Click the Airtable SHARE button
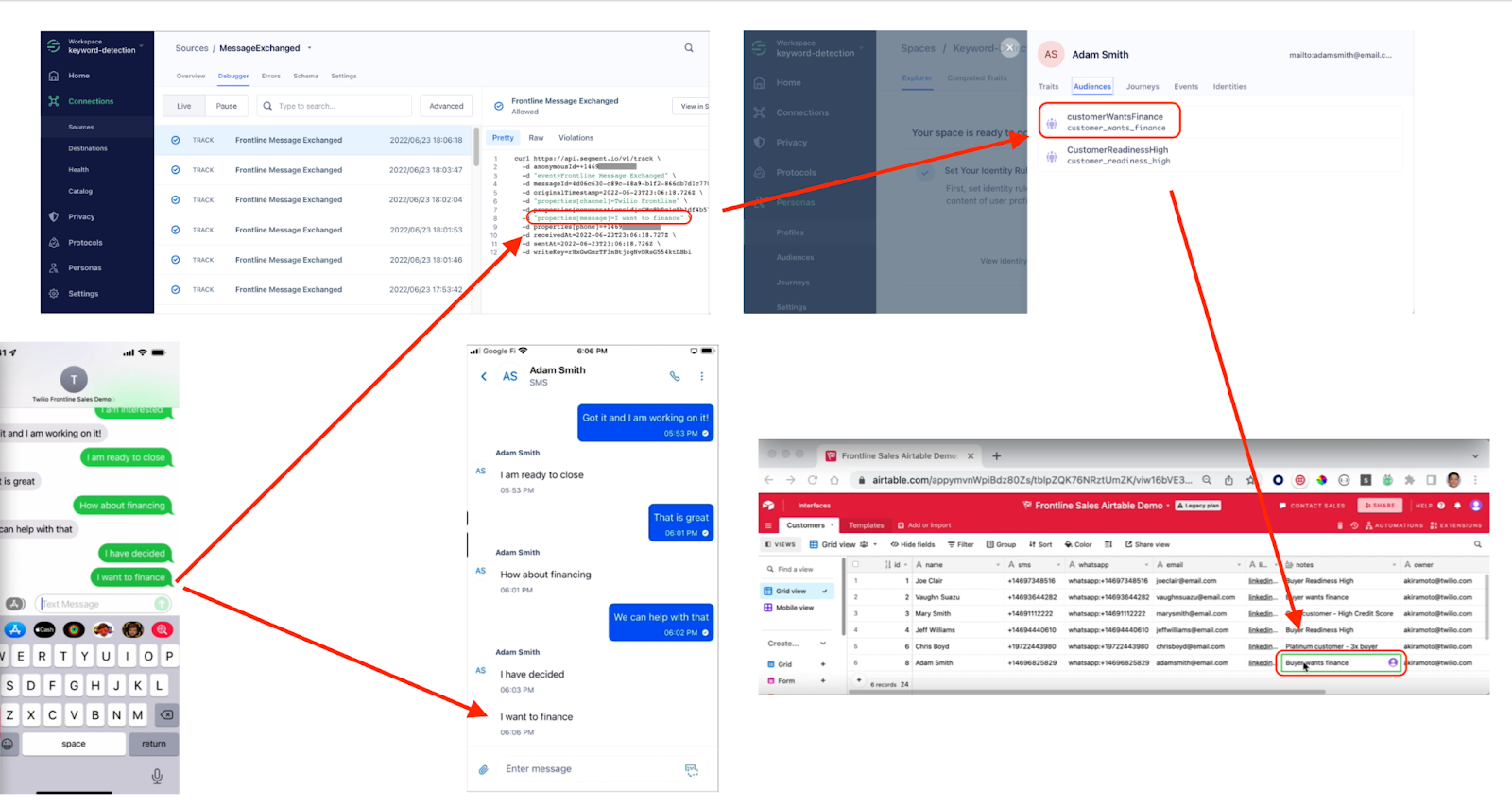 (1380, 506)
